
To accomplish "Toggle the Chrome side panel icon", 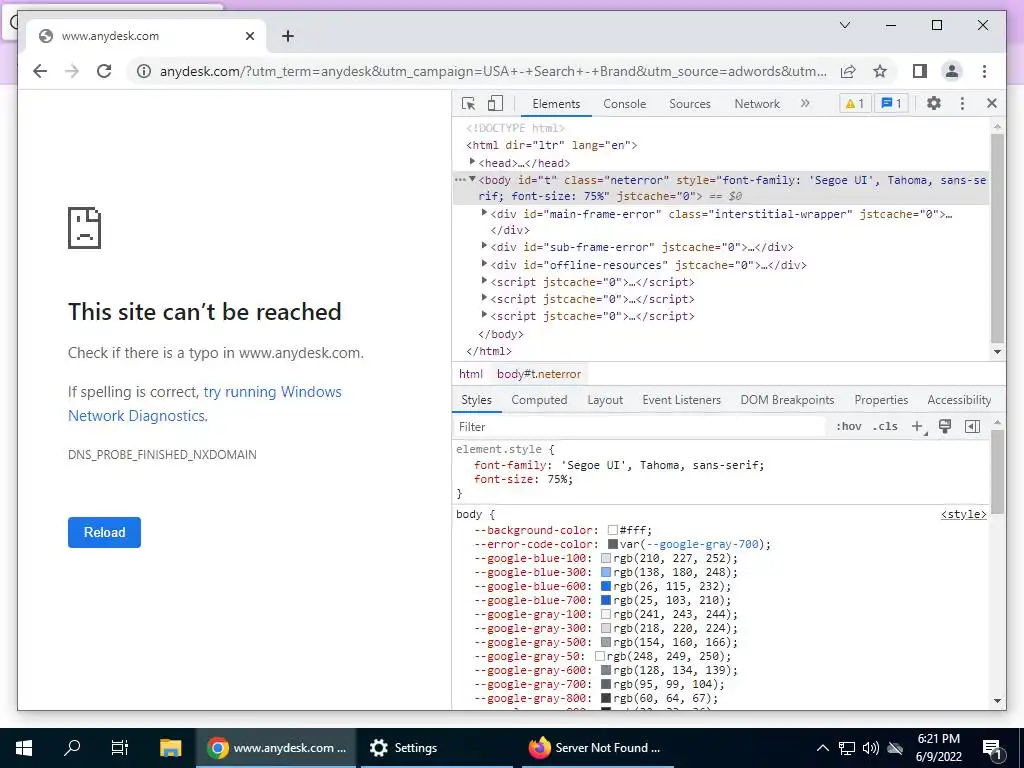I will tap(920, 71).
